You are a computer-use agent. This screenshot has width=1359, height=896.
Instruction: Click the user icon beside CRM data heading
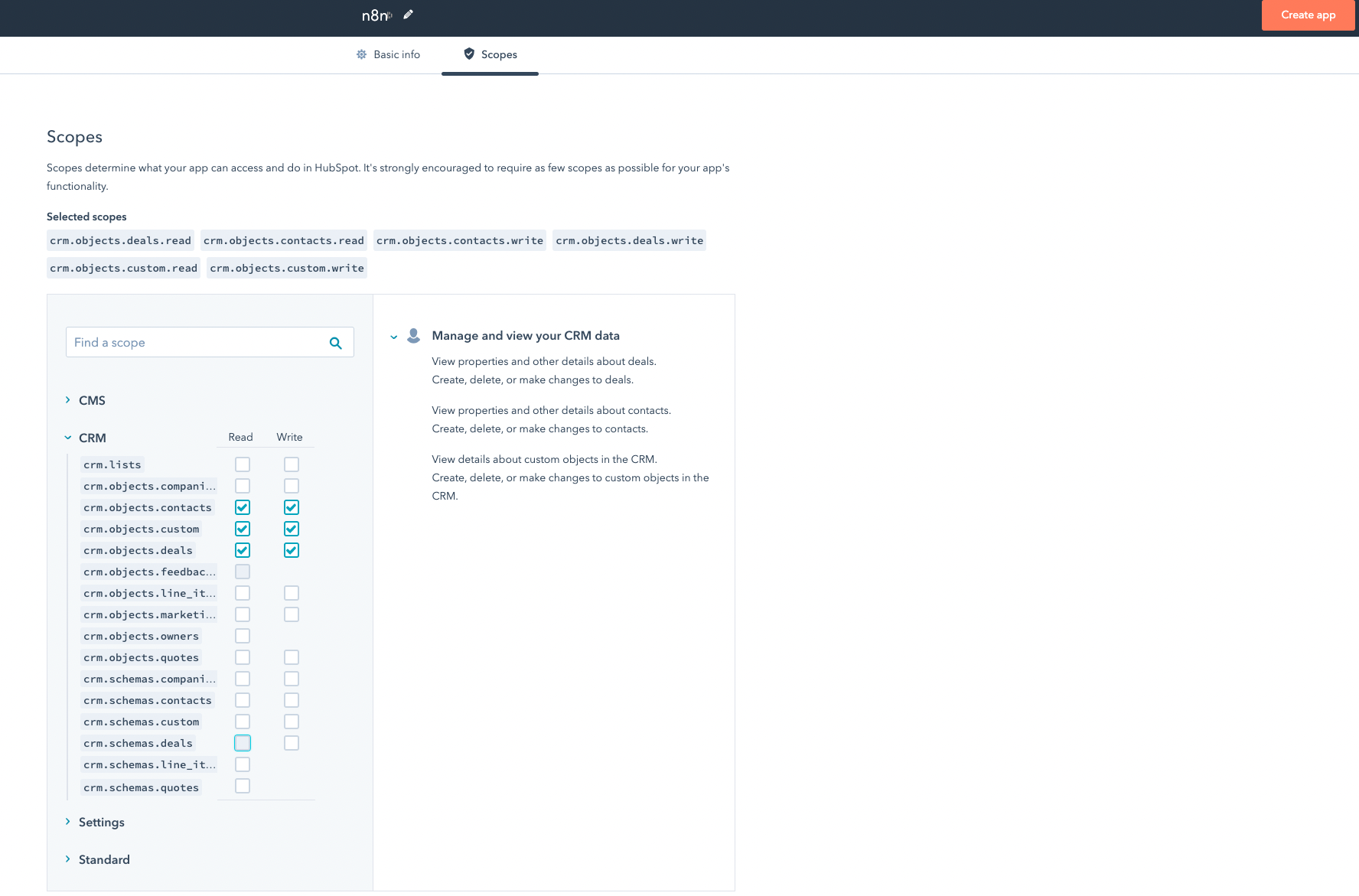(x=413, y=334)
